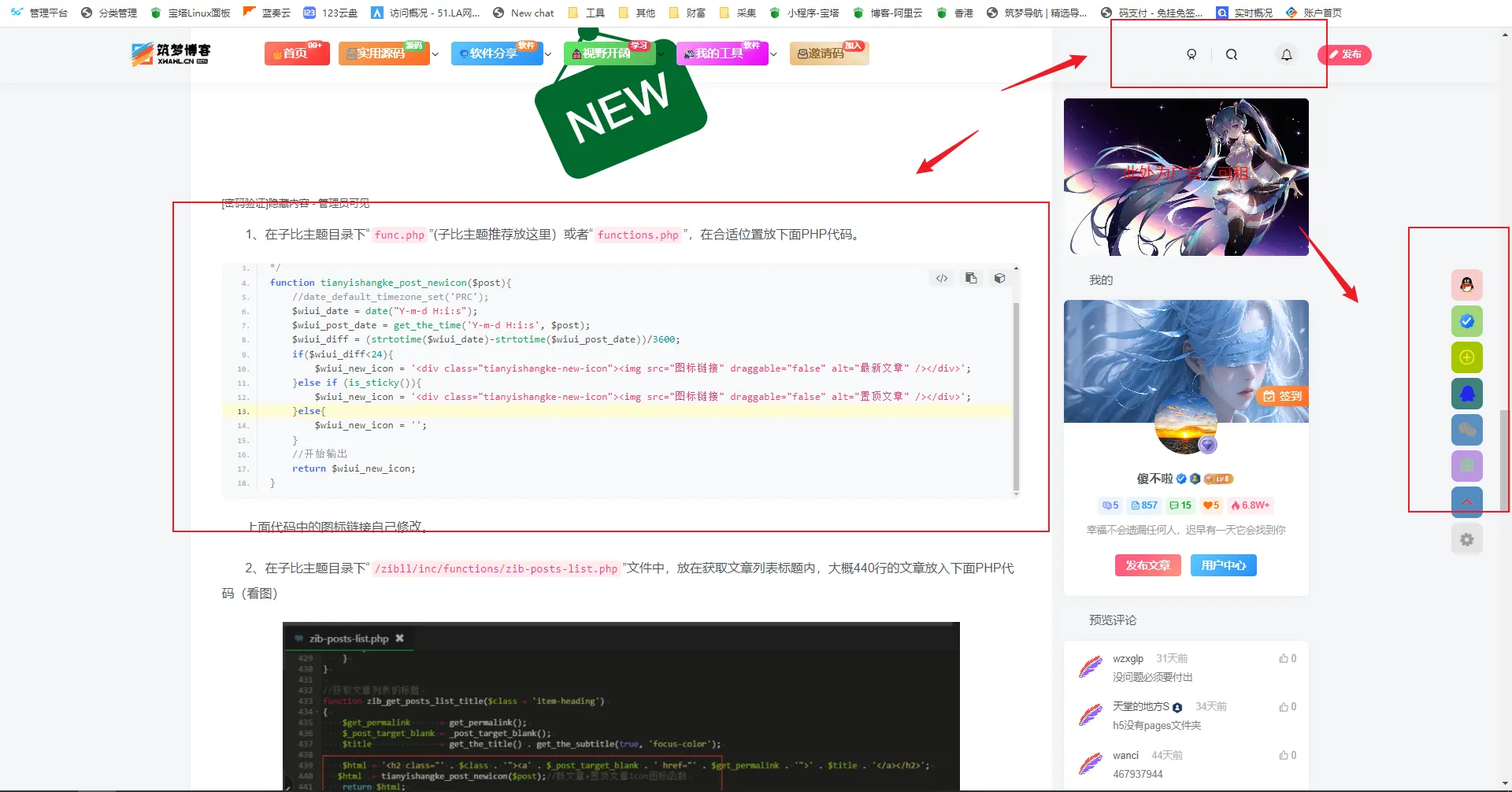The image size is (1512, 792).
Task: Click the pink 发布文章 button
Action: [1147, 565]
